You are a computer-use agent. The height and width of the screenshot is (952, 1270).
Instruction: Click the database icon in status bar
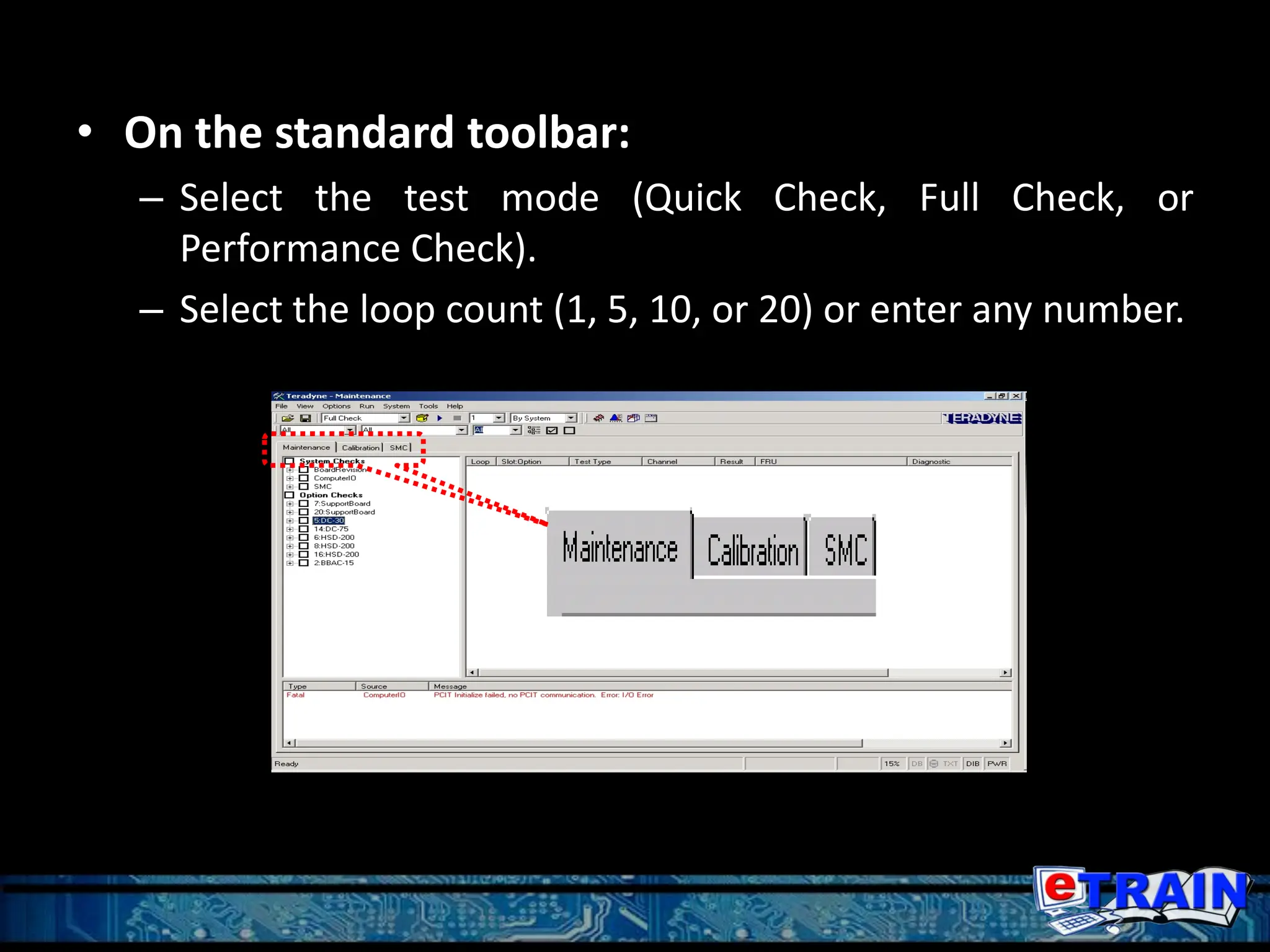pos(933,764)
